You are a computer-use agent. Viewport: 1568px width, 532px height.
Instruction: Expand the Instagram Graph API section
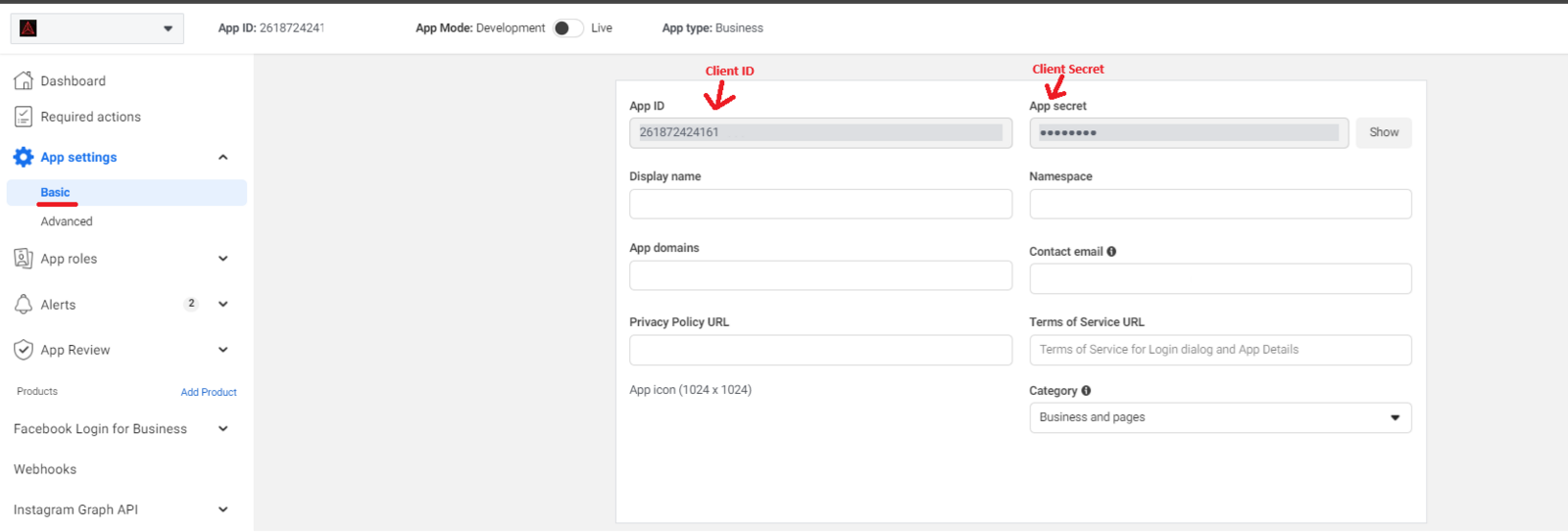(x=222, y=509)
